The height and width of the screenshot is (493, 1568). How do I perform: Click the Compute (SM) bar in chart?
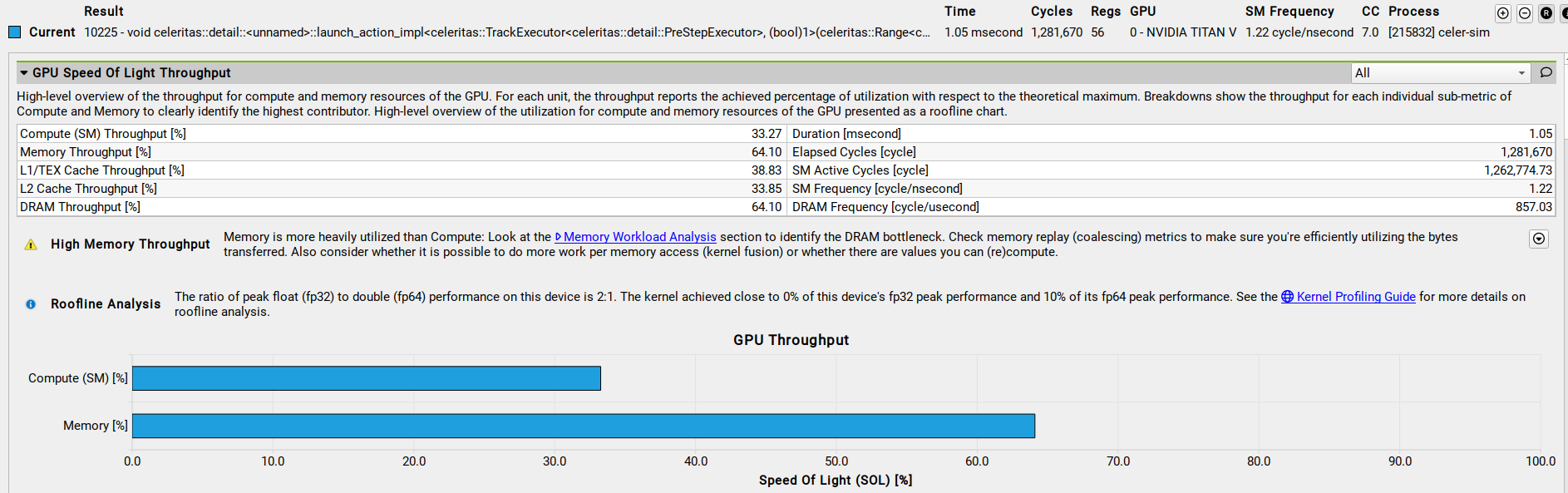click(x=366, y=378)
